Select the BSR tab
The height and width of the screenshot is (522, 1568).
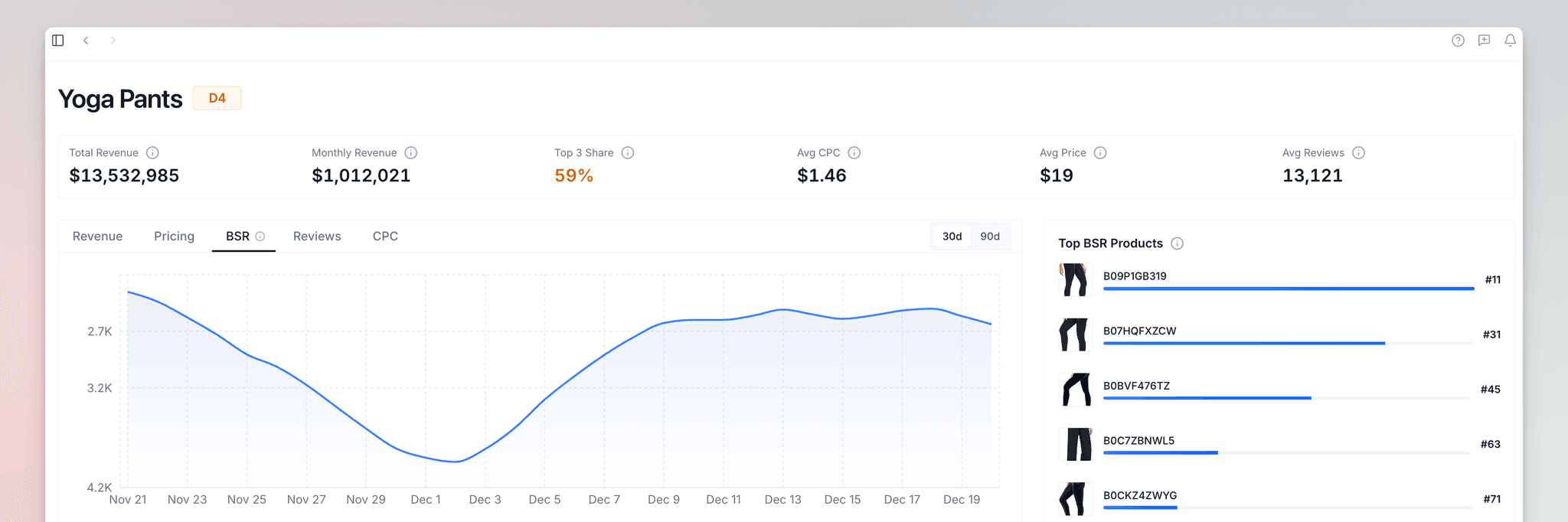tap(243, 237)
